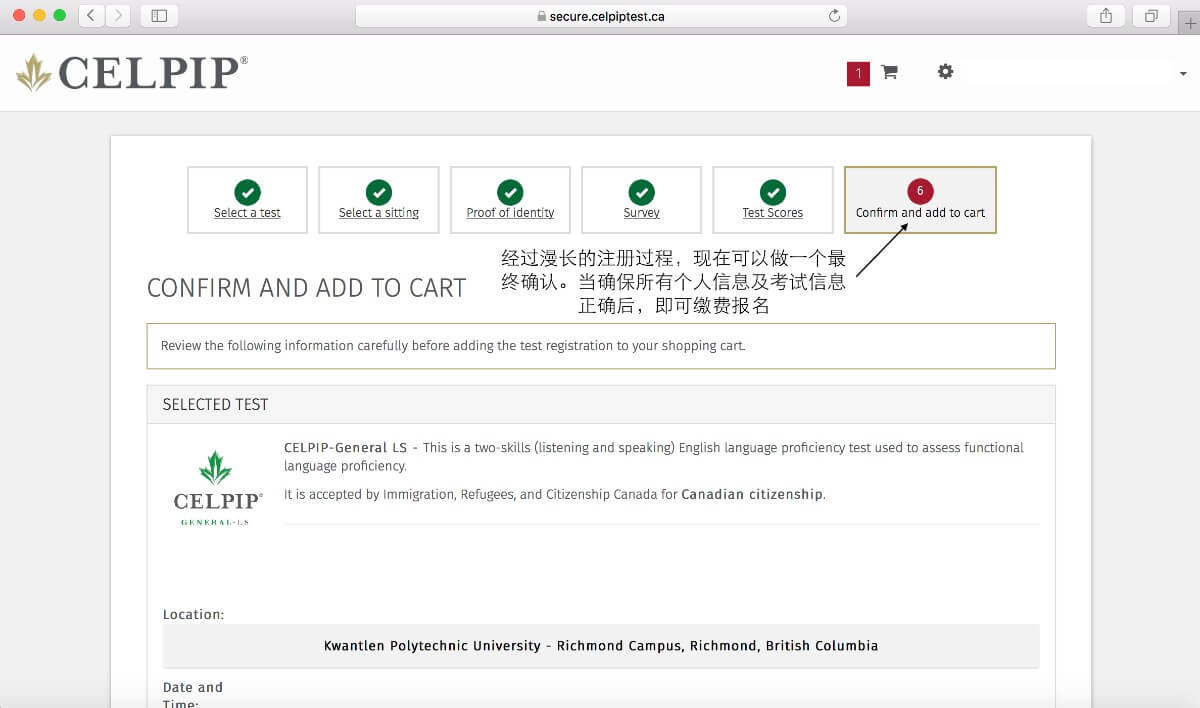Viewport: 1200px width, 708px height.
Task: Open settings via the gear icon
Action: pyautogui.click(x=945, y=72)
